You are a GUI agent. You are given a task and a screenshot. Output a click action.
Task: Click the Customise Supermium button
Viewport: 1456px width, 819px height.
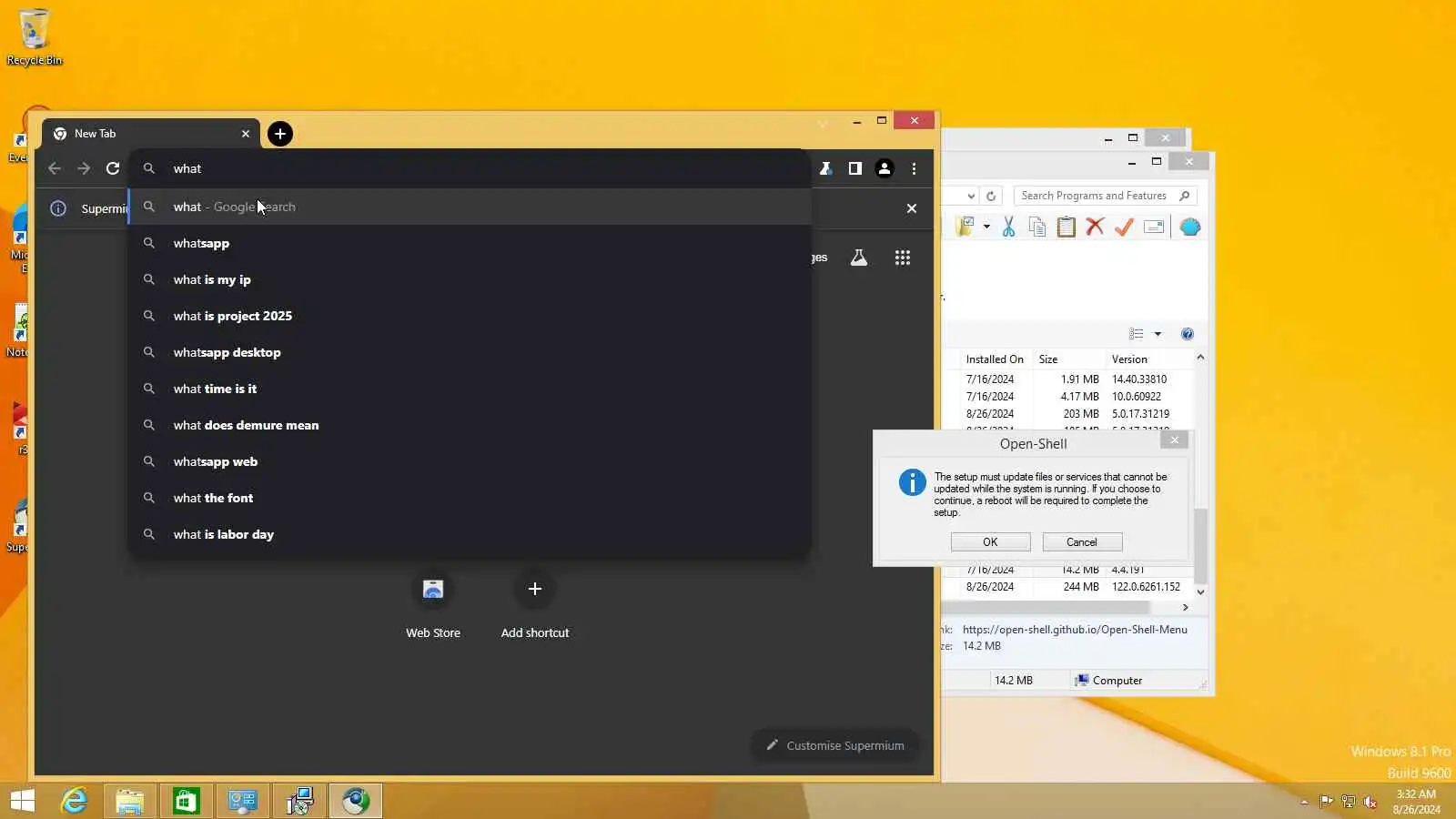pyautogui.click(x=834, y=745)
